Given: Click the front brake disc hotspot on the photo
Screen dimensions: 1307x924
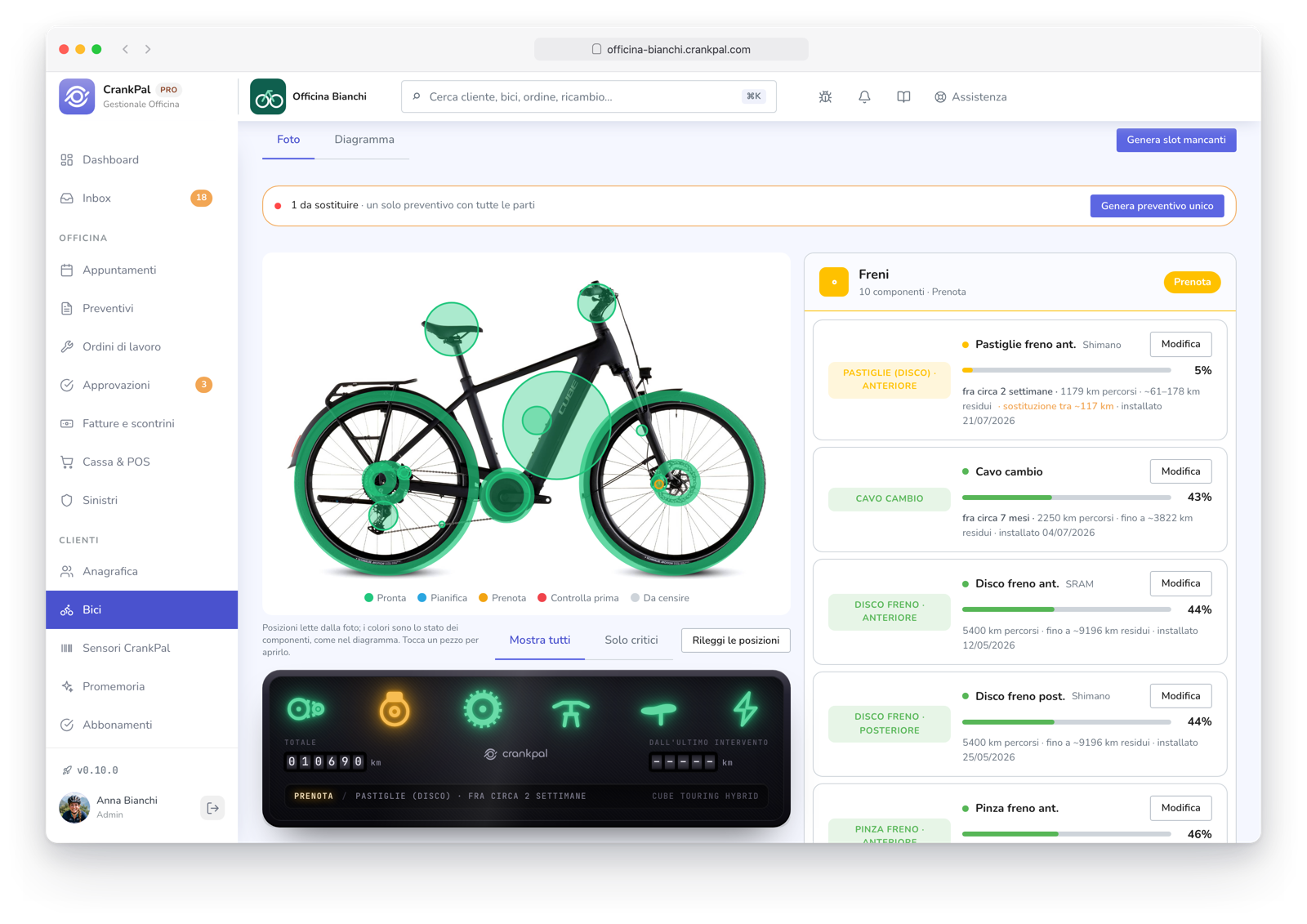Looking at the screenshot, I should coord(676,482).
